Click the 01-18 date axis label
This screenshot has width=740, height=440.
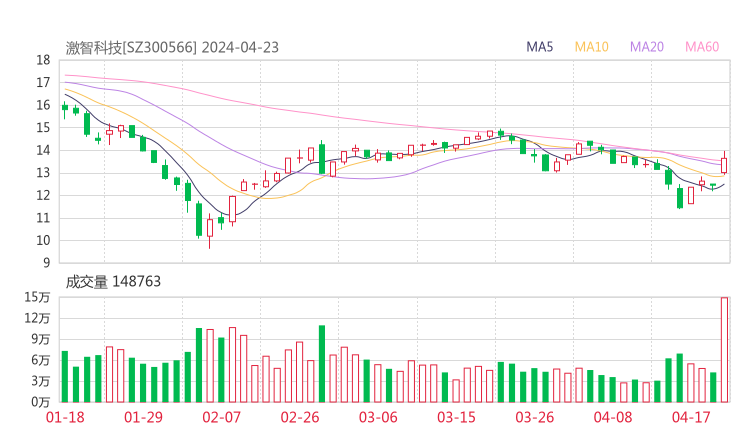pos(65,417)
